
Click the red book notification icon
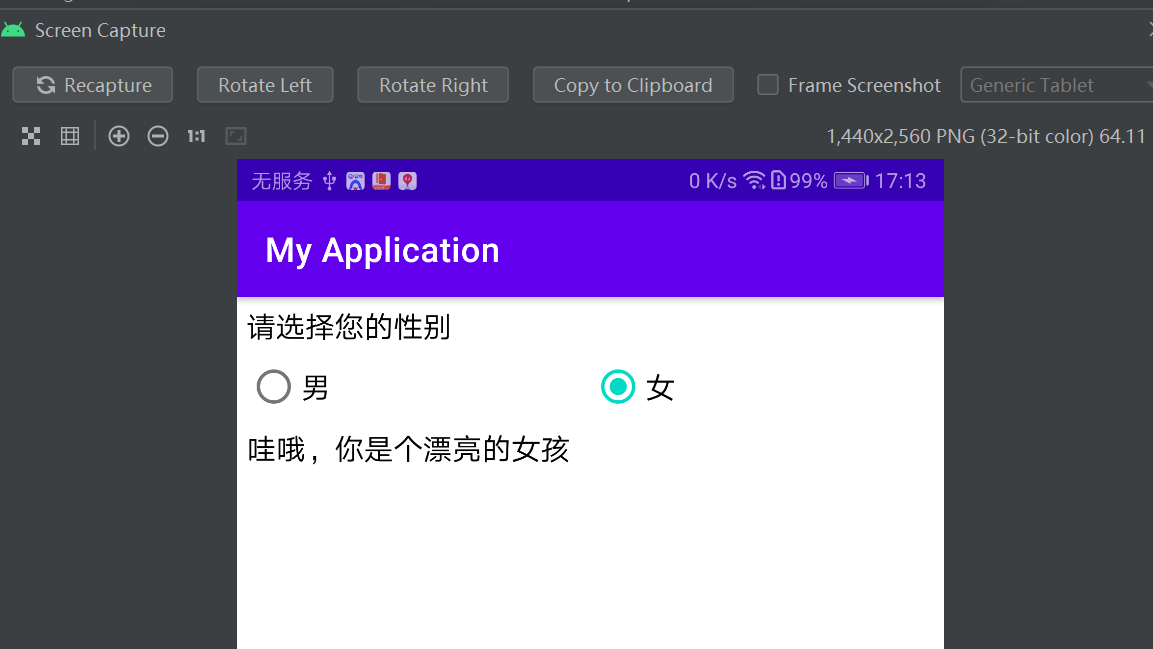[x=381, y=181]
